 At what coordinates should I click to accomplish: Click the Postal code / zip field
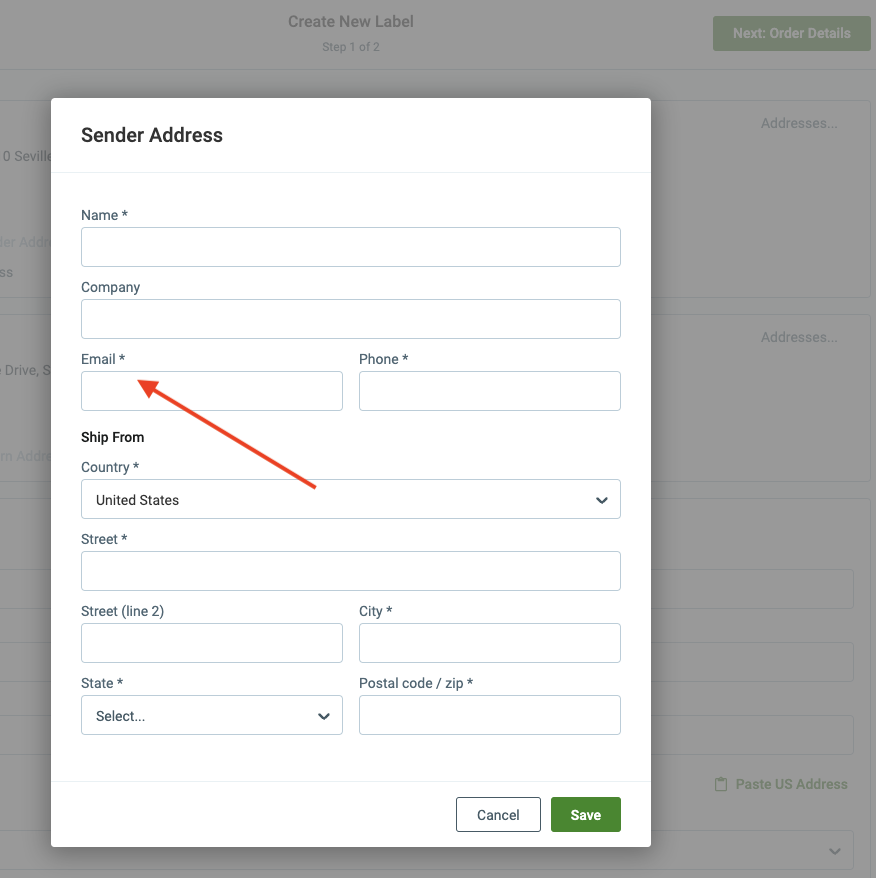pyautogui.click(x=489, y=715)
